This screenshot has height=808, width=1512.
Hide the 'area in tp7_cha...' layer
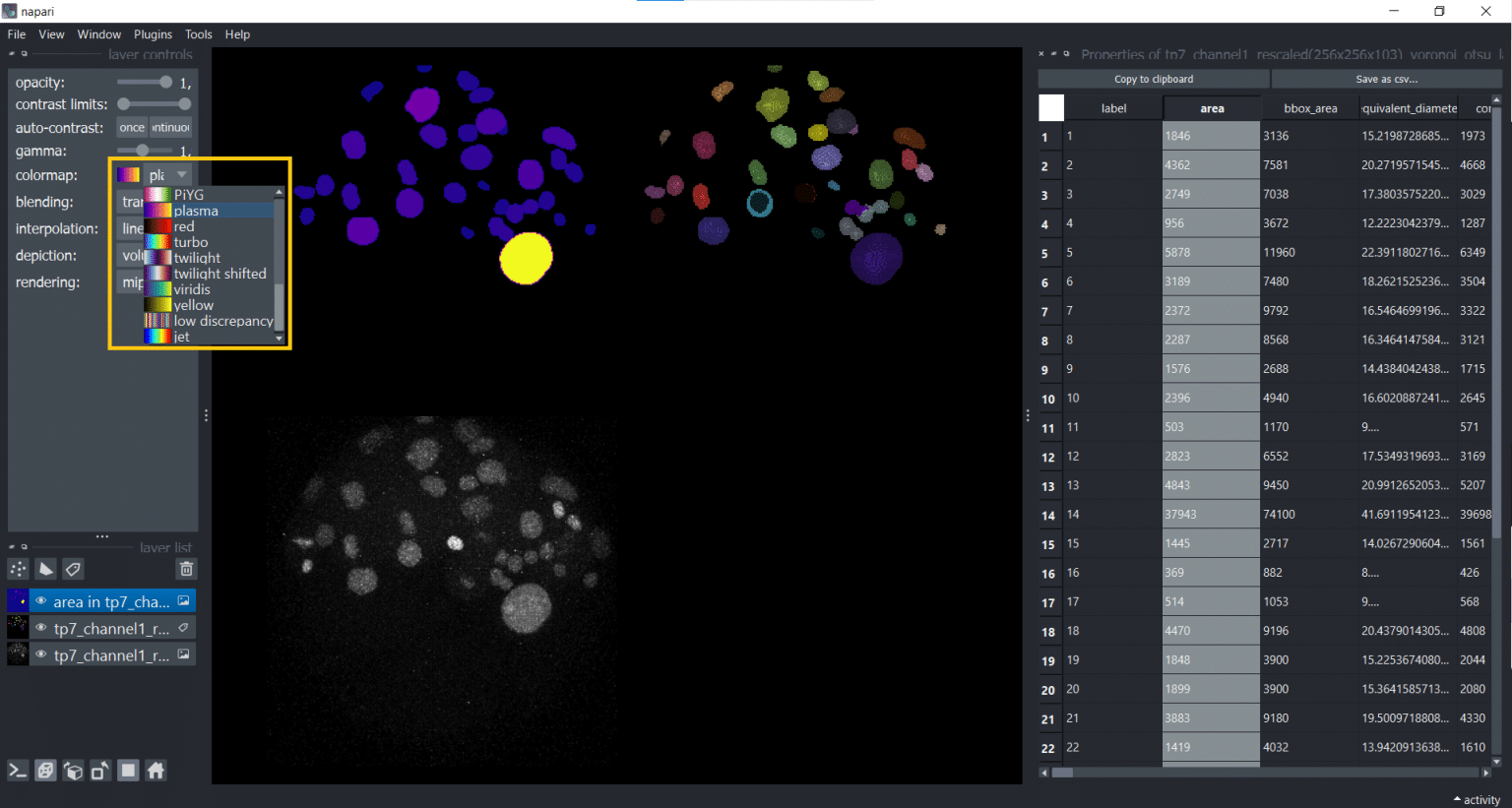(x=41, y=601)
